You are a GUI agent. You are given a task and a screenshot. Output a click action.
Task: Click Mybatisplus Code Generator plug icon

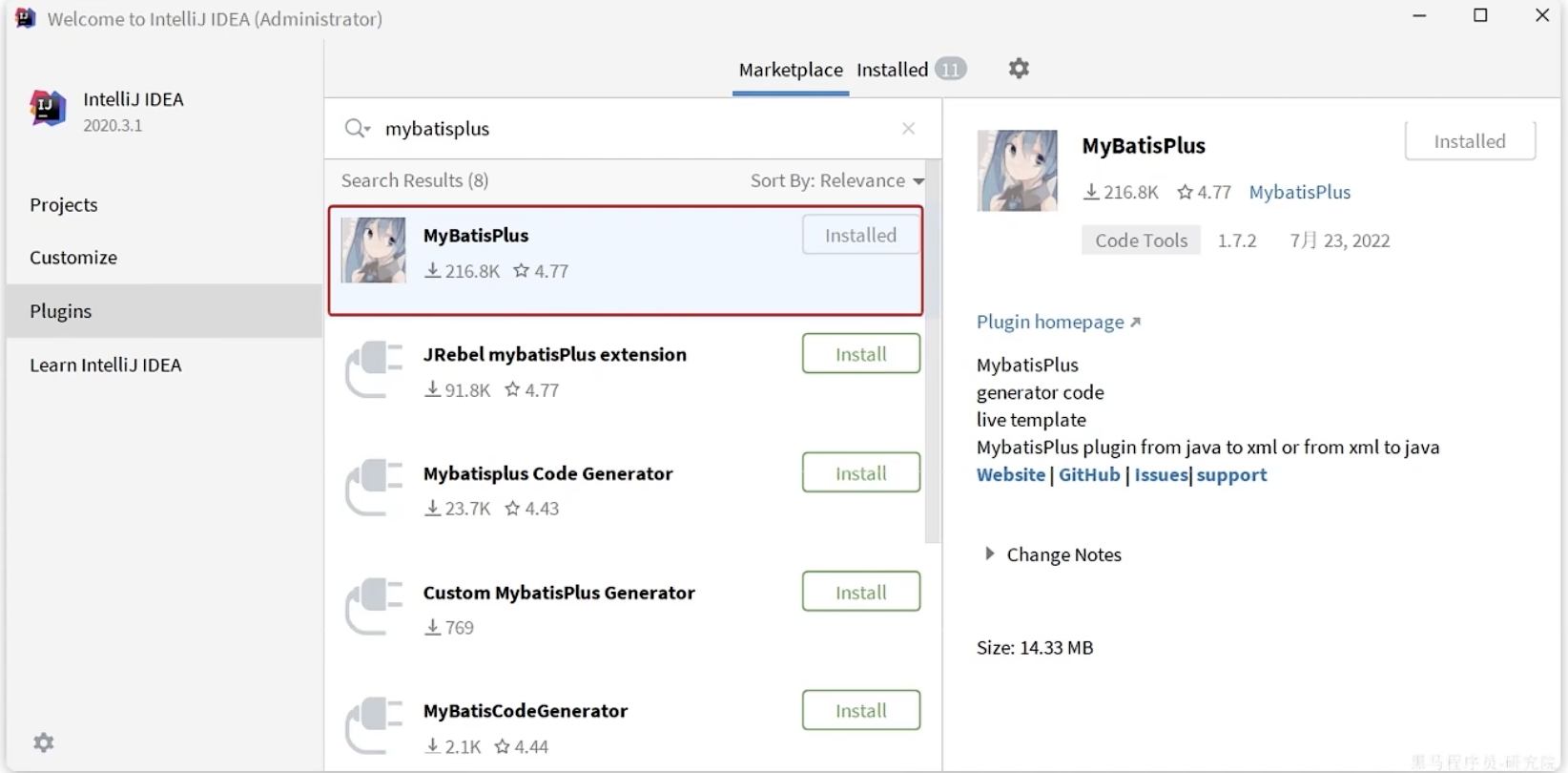point(374,488)
